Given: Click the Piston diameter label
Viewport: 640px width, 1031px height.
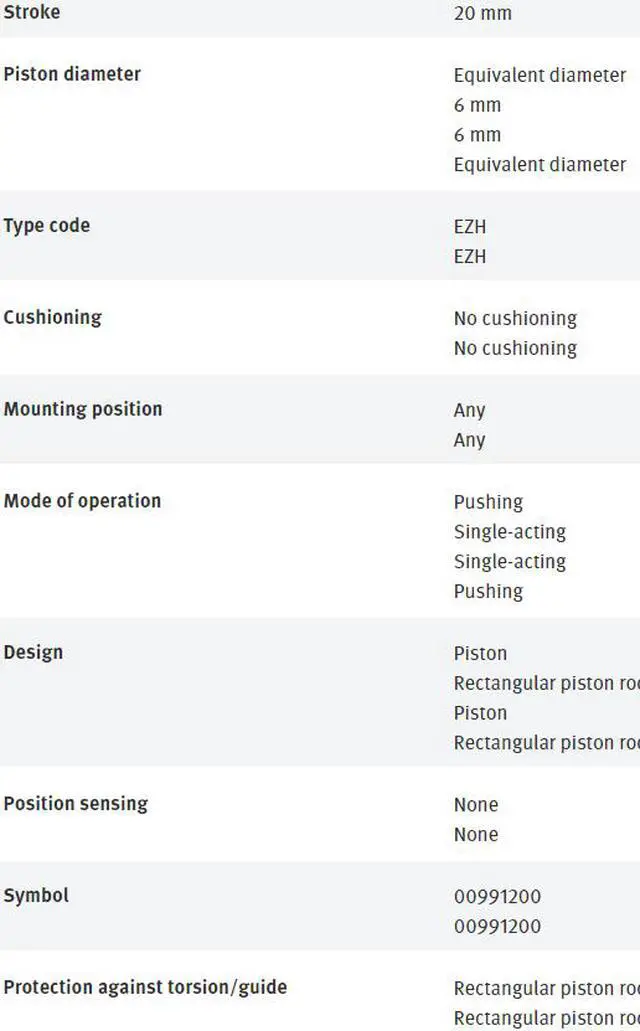Looking at the screenshot, I should [72, 74].
